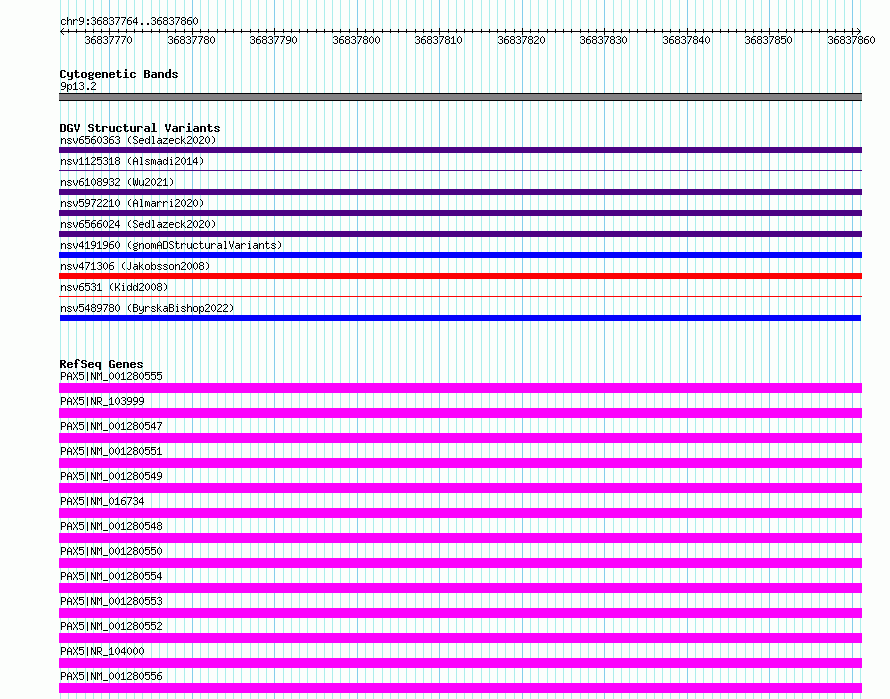Click the 36837840 ruler position
890x699 pixels.
click(x=687, y=40)
